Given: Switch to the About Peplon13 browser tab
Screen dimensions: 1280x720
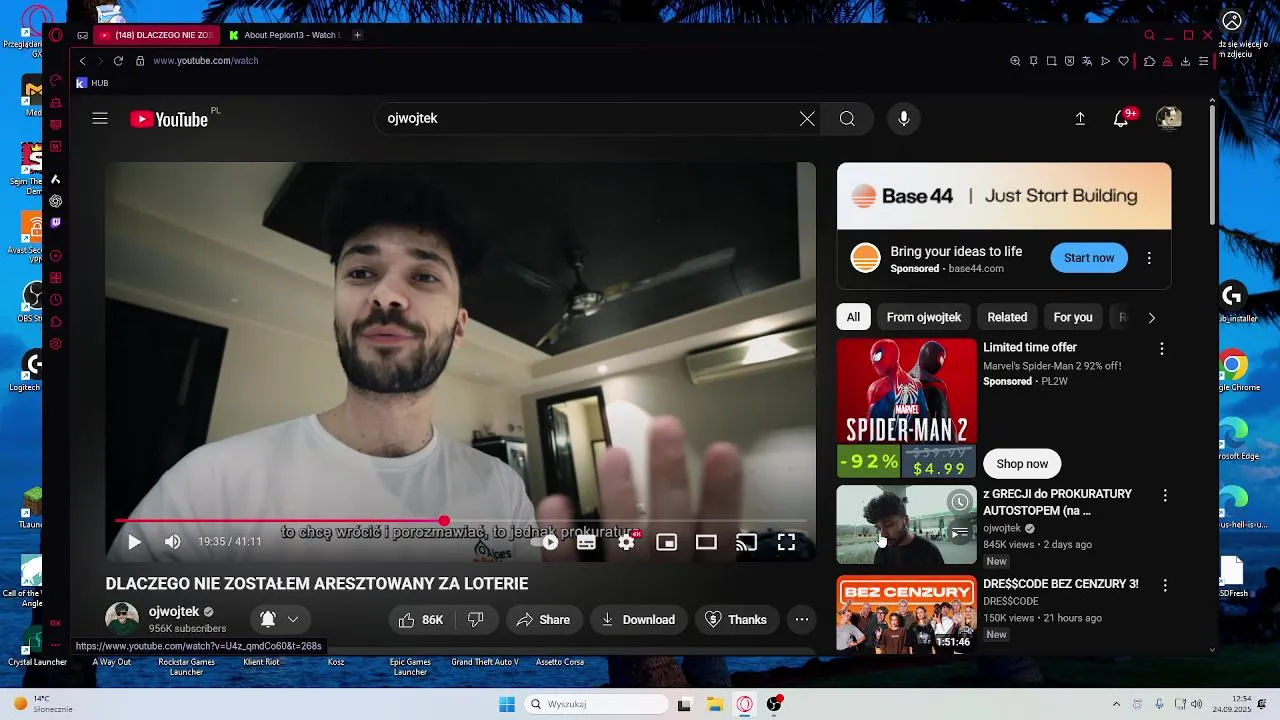Looking at the screenshot, I should click(285, 35).
